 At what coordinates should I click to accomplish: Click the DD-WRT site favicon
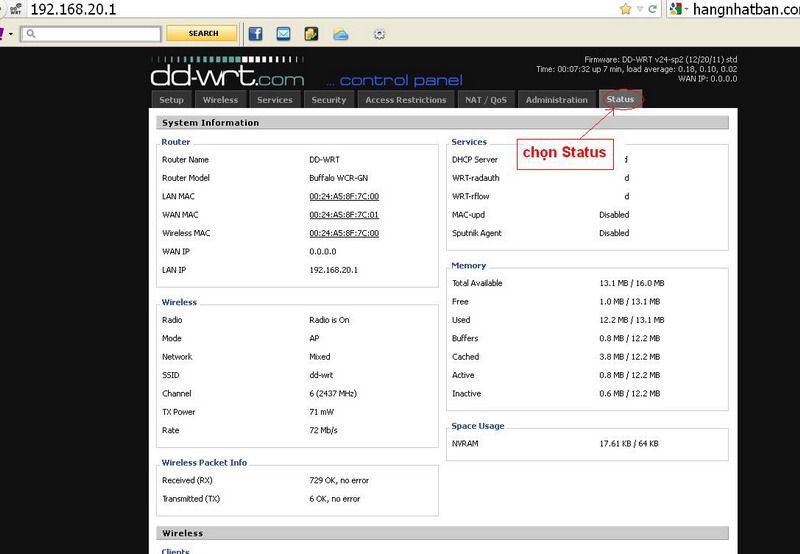(16, 9)
